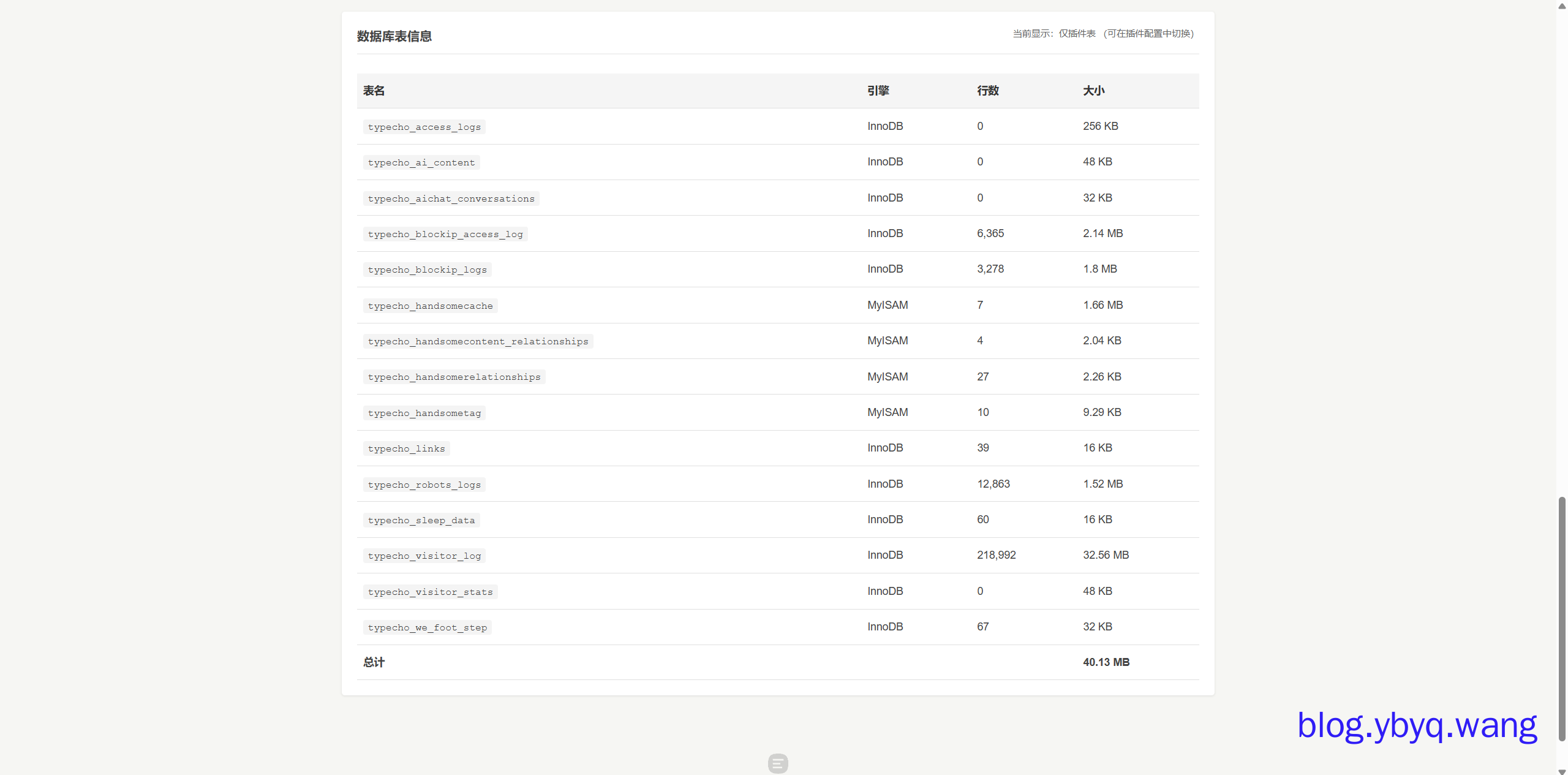Click the scrollbar down arrow
1568x775 pixels.
1562,771
